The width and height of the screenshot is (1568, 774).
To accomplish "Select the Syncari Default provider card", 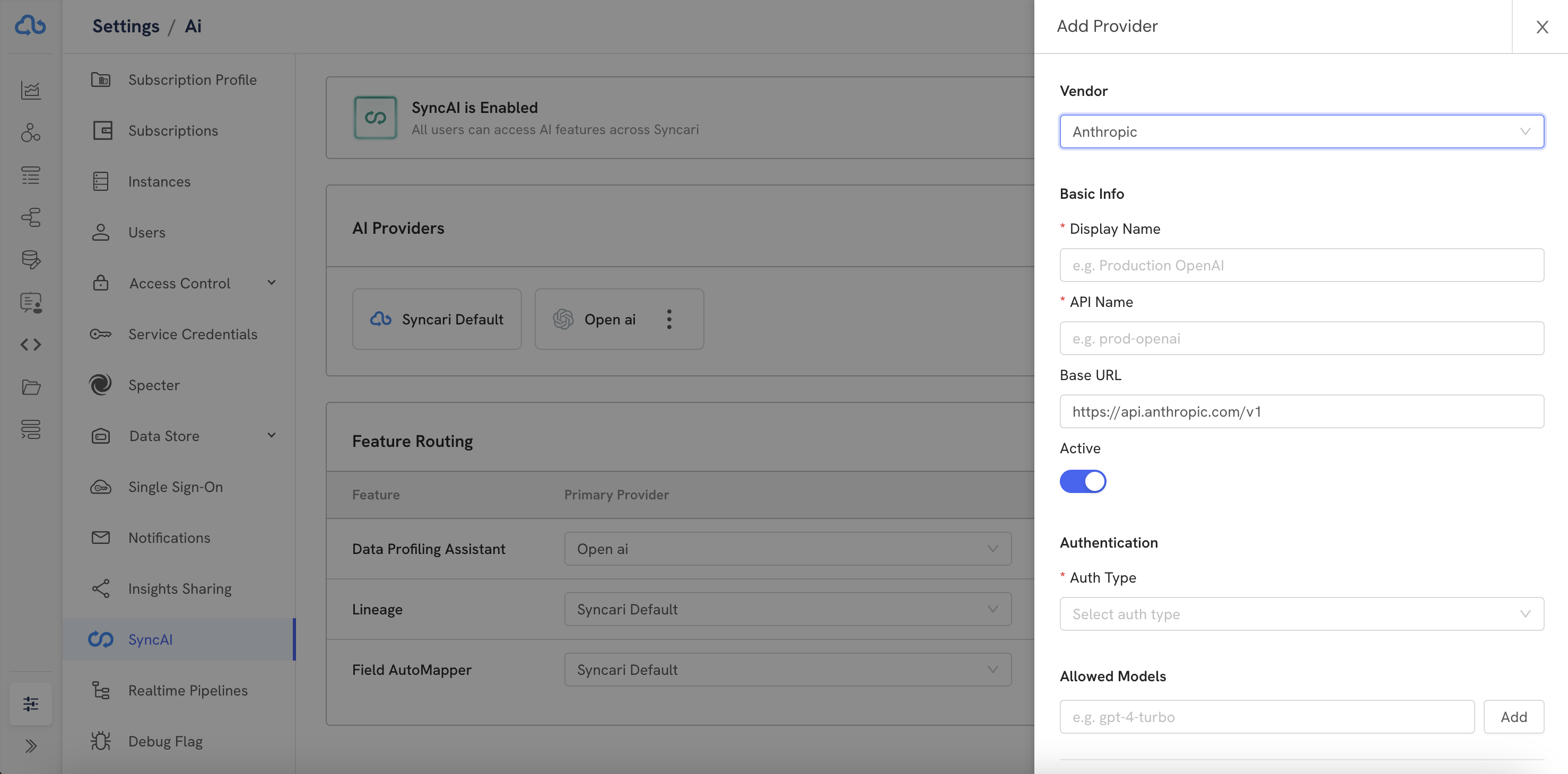I will (x=437, y=320).
